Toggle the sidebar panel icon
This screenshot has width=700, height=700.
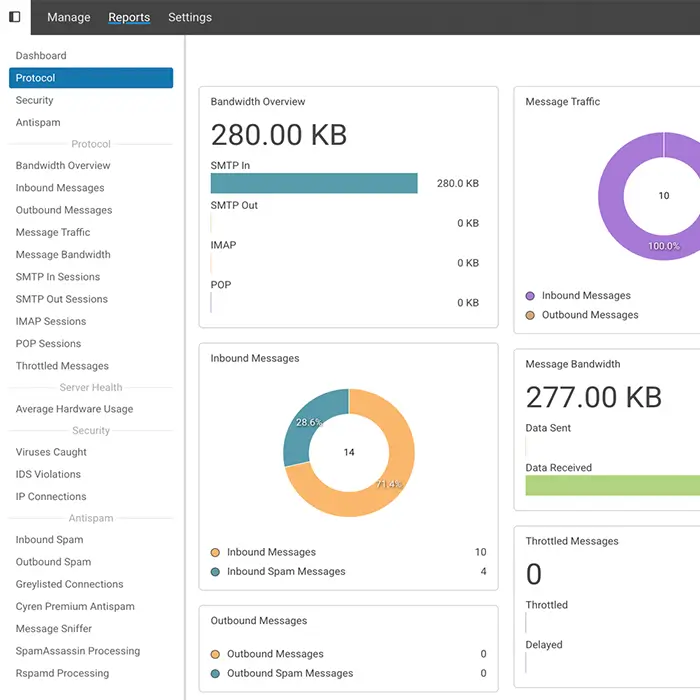(15, 17)
